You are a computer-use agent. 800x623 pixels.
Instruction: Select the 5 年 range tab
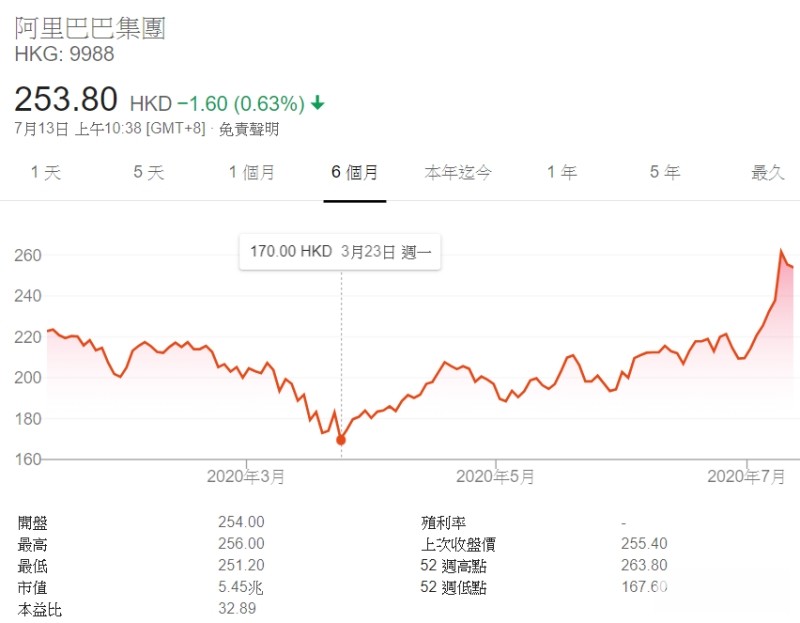point(665,172)
